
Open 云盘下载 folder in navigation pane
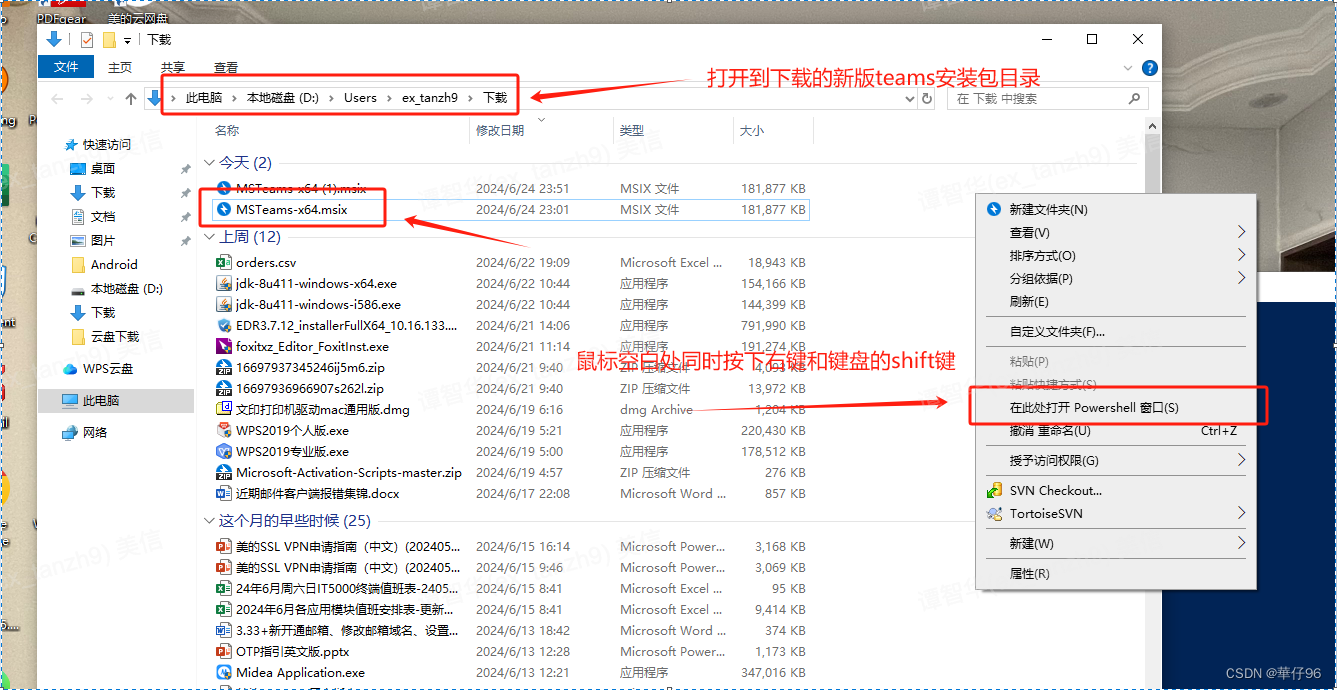click(x=115, y=337)
